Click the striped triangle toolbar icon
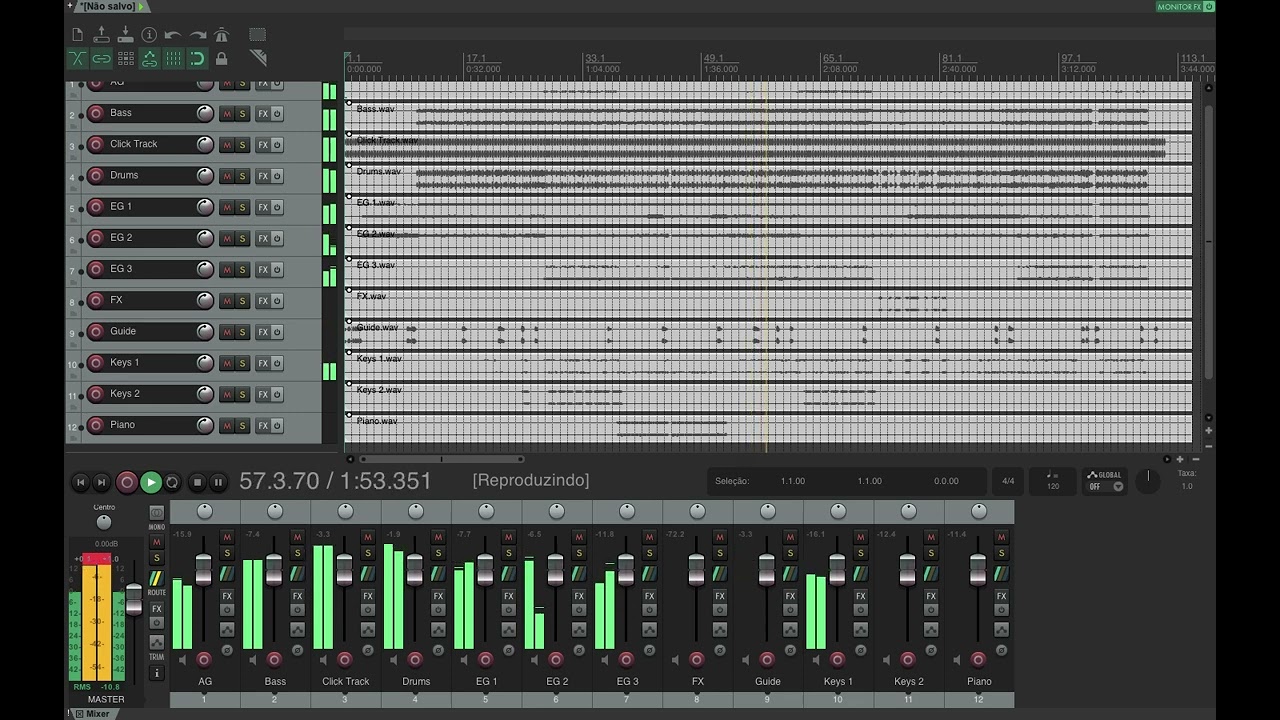This screenshot has height=720, width=1280. 257,59
